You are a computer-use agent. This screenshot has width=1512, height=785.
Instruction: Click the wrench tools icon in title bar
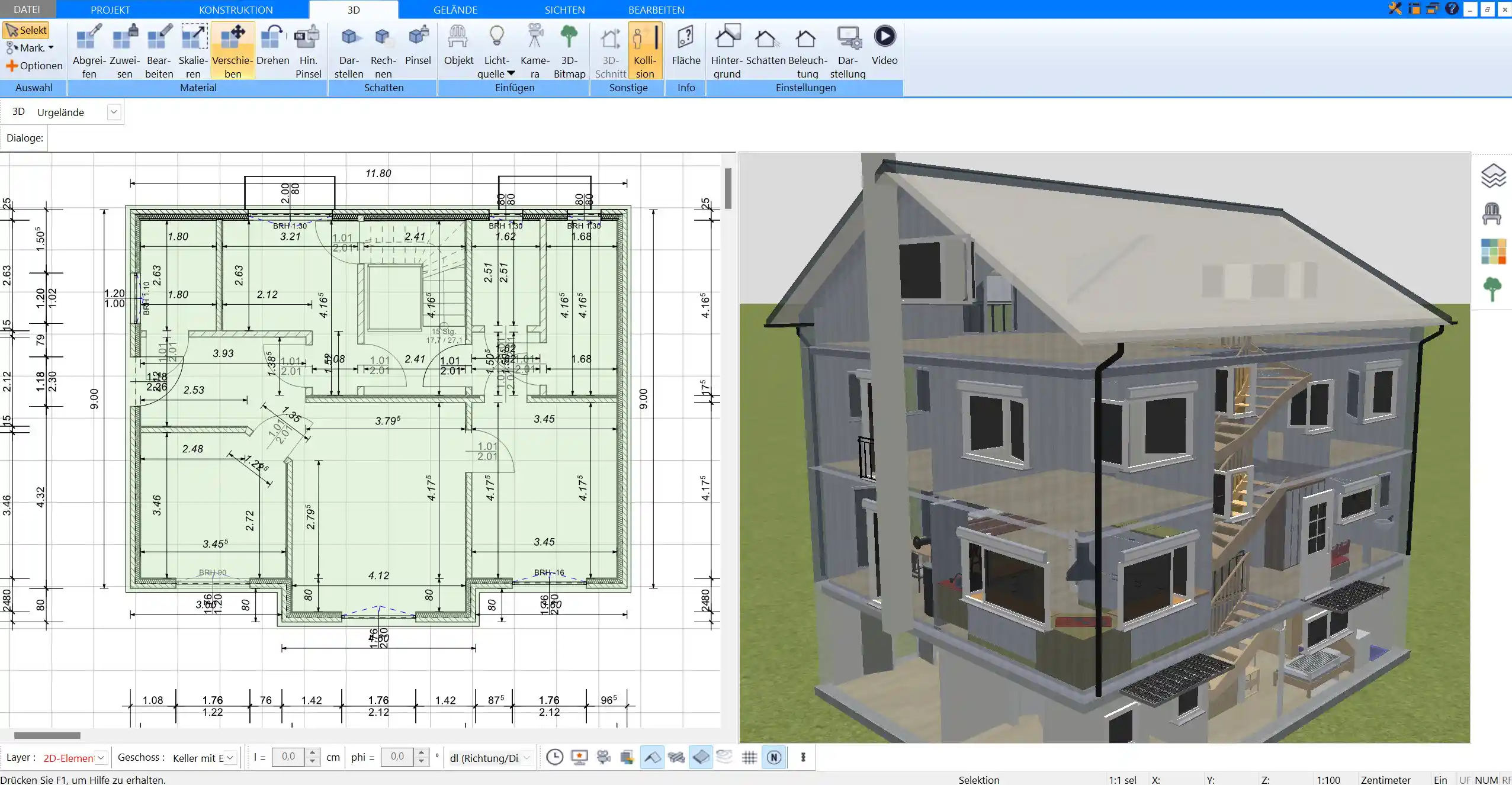(x=1395, y=8)
